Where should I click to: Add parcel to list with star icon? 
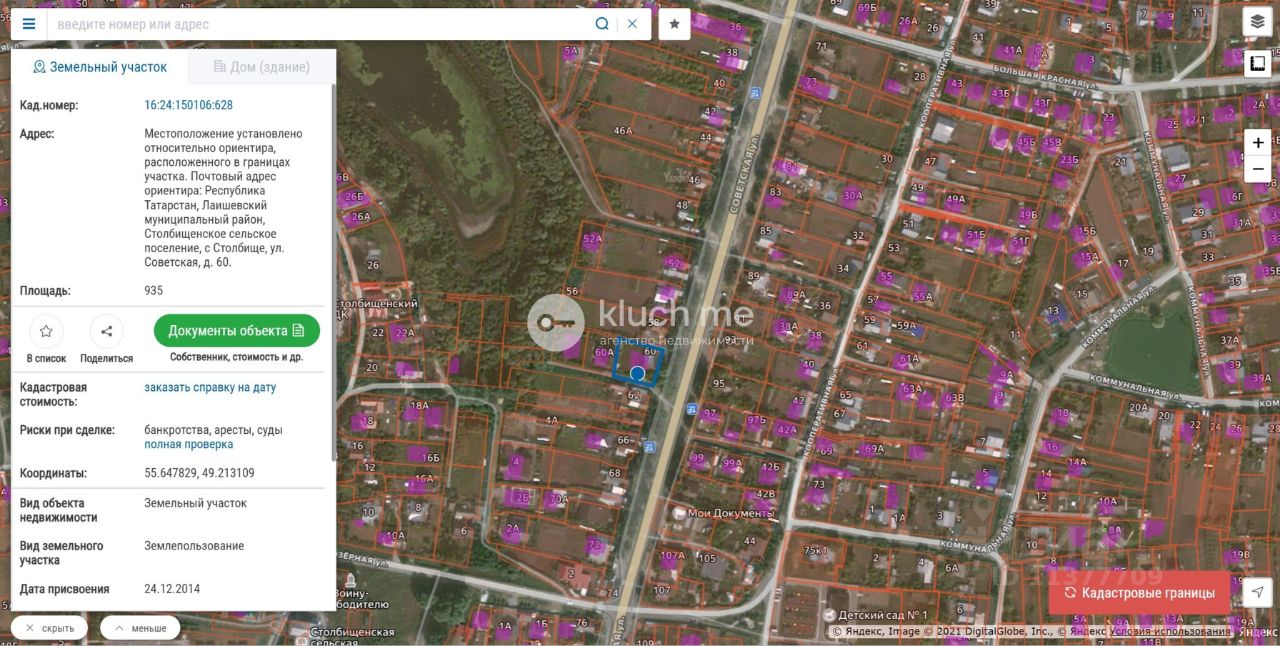[46, 331]
